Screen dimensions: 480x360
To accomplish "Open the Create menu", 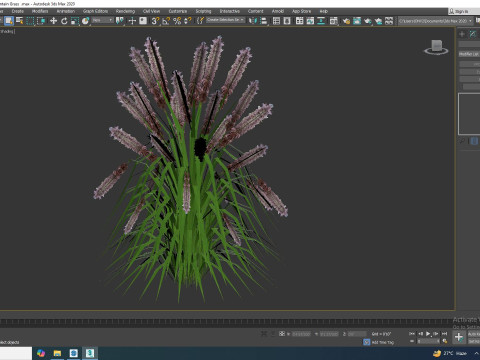I will (x=18, y=11).
